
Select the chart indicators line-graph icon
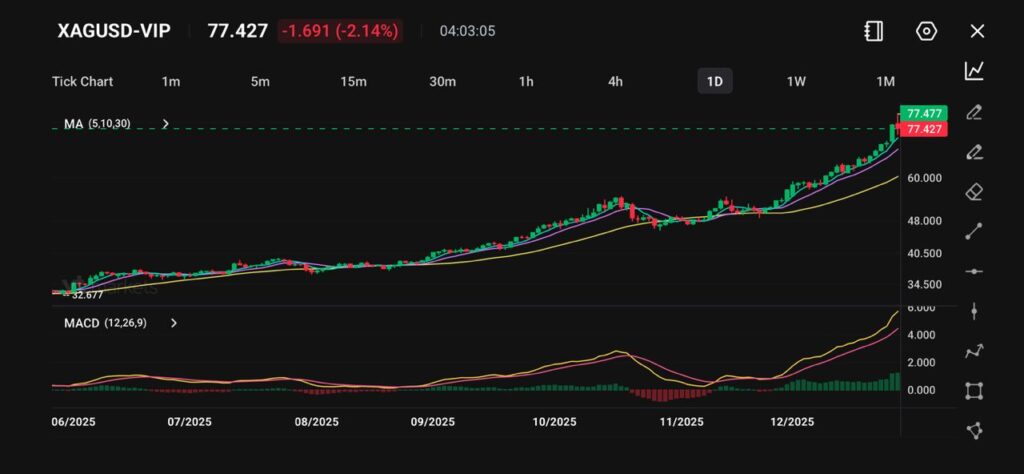(x=974, y=71)
